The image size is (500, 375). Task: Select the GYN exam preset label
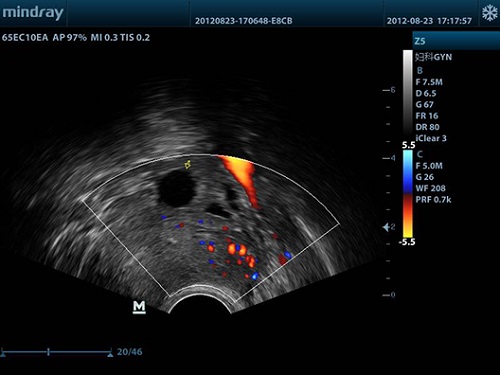pyautogui.click(x=433, y=57)
